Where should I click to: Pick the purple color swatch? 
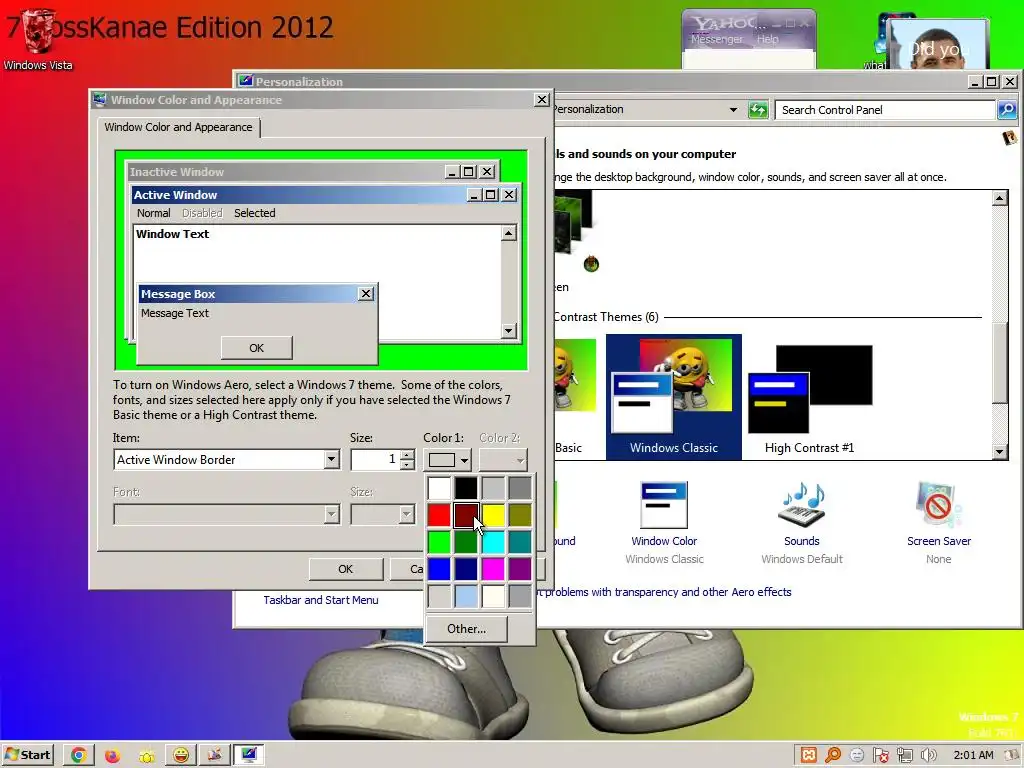(x=520, y=569)
